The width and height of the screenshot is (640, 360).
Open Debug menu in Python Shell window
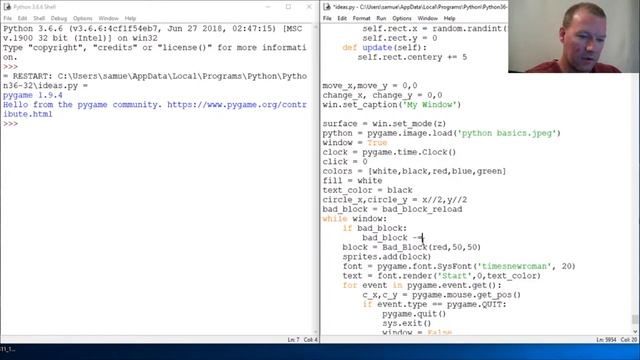pyautogui.click(x=58, y=18)
